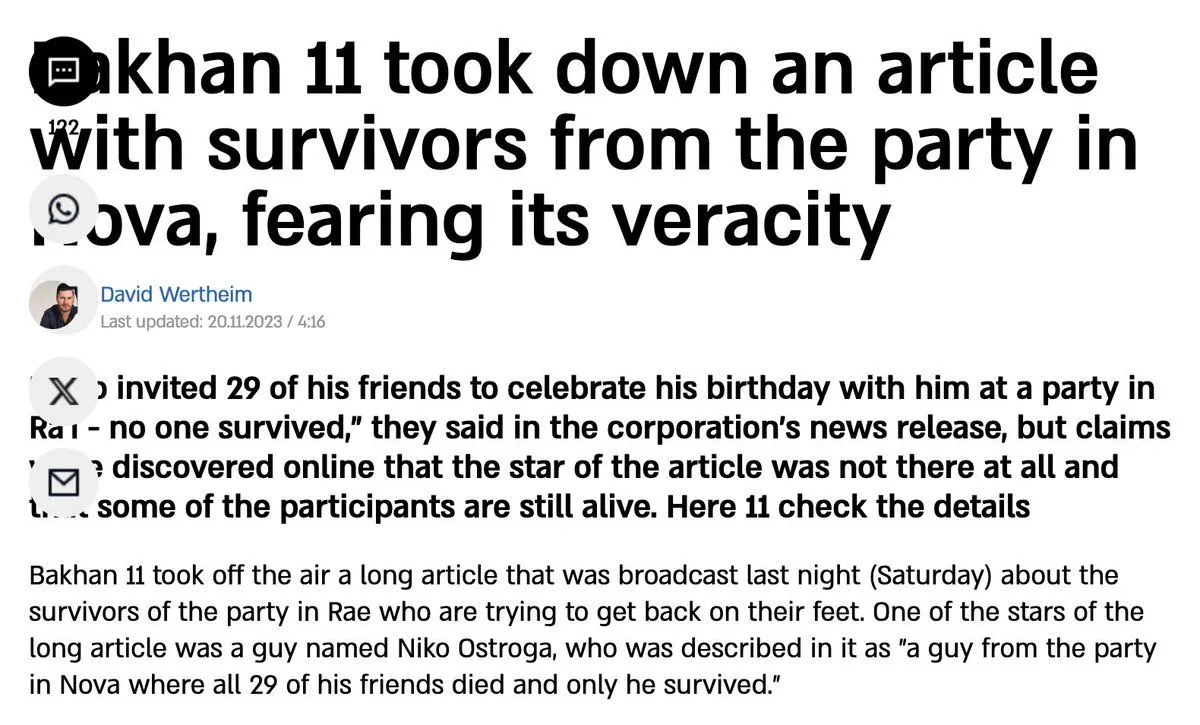The image size is (1200, 725).
Task: Share the article via WhatsApp icon
Action: 64,209
